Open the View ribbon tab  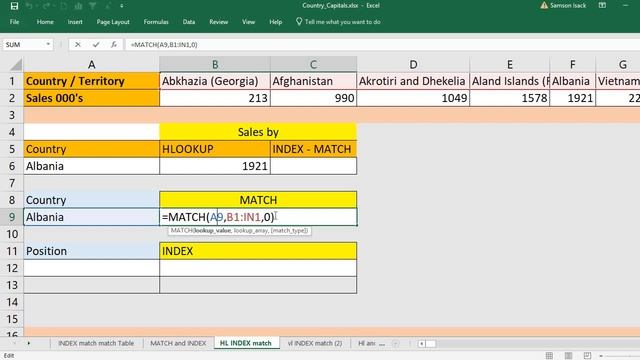(248, 22)
